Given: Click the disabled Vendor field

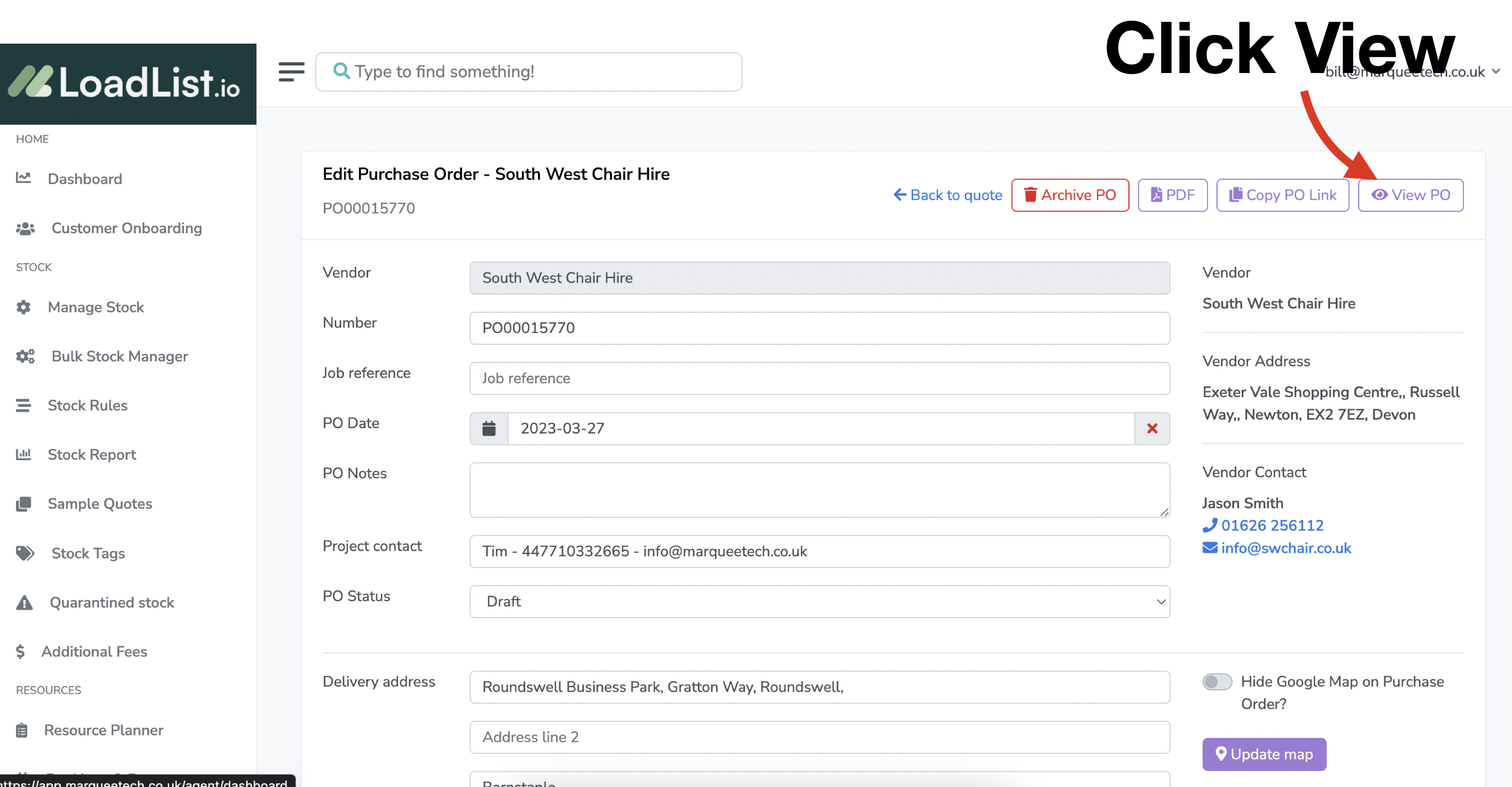Looking at the screenshot, I should (819, 278).
